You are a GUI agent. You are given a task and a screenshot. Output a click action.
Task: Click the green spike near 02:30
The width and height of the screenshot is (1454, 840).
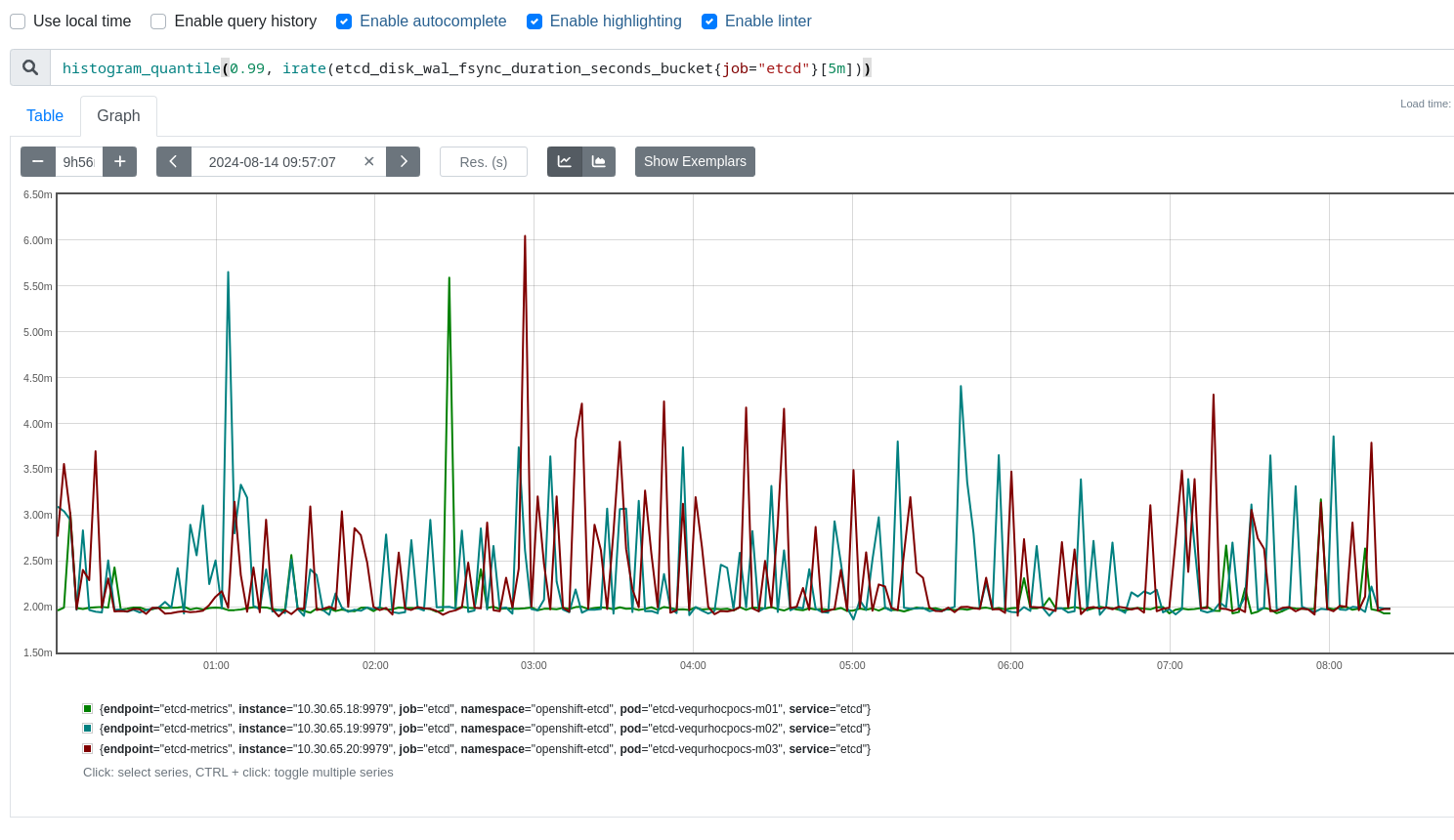[x=449, y=279]
